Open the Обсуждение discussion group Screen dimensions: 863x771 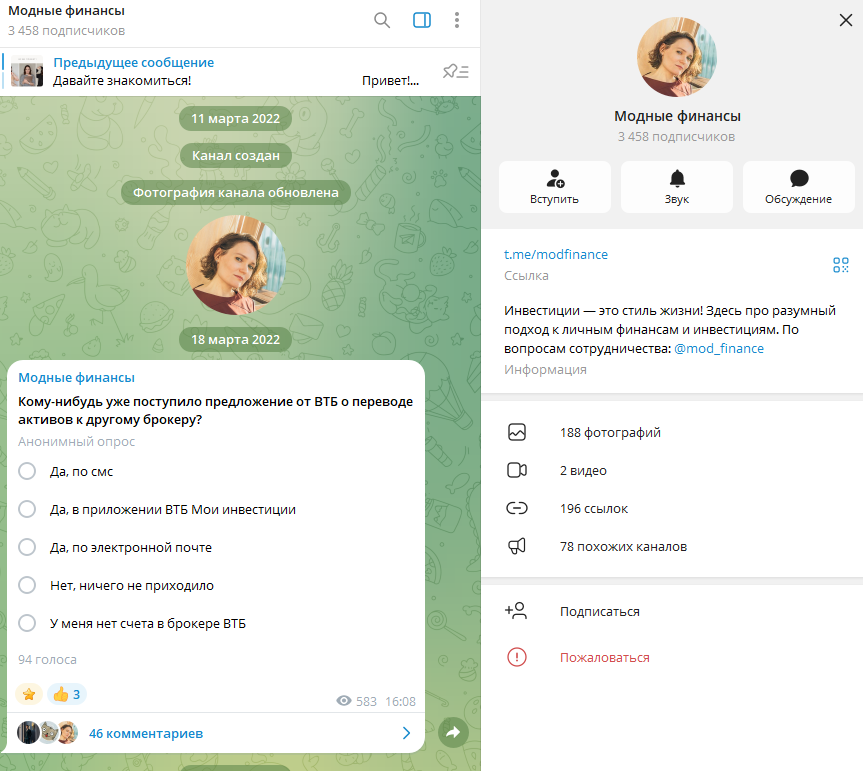[799, 187]
